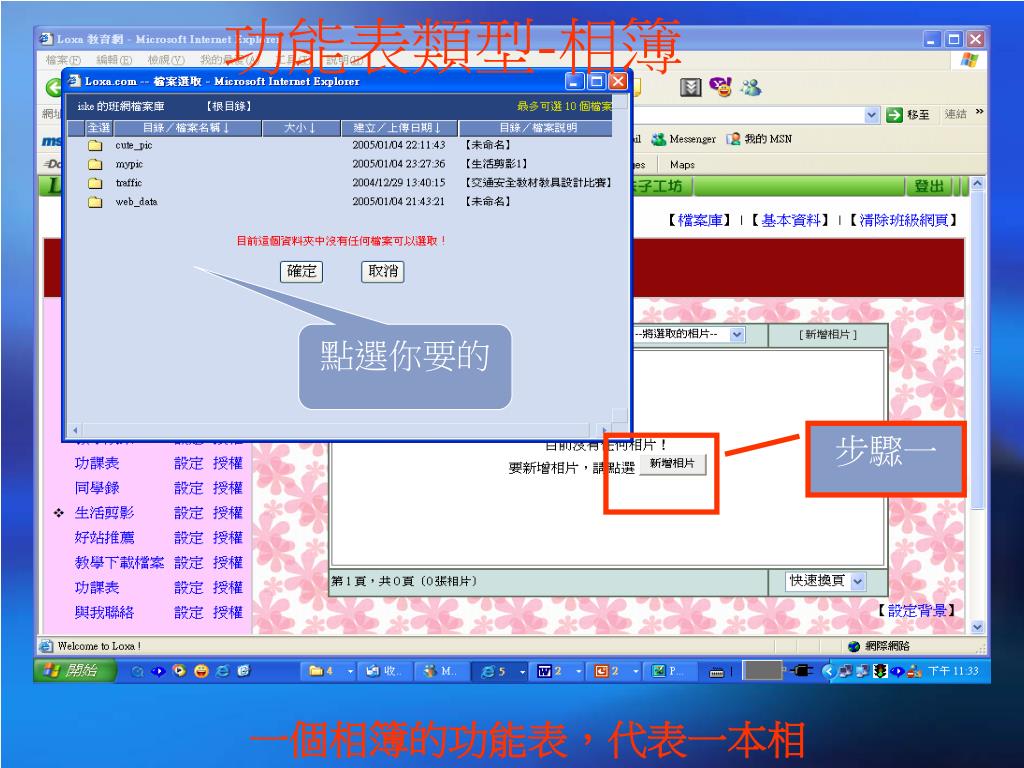The width and height of the screenshot is (1024, 768).
Task: Click the traffic folder icon
Action: tap(95, 183)
